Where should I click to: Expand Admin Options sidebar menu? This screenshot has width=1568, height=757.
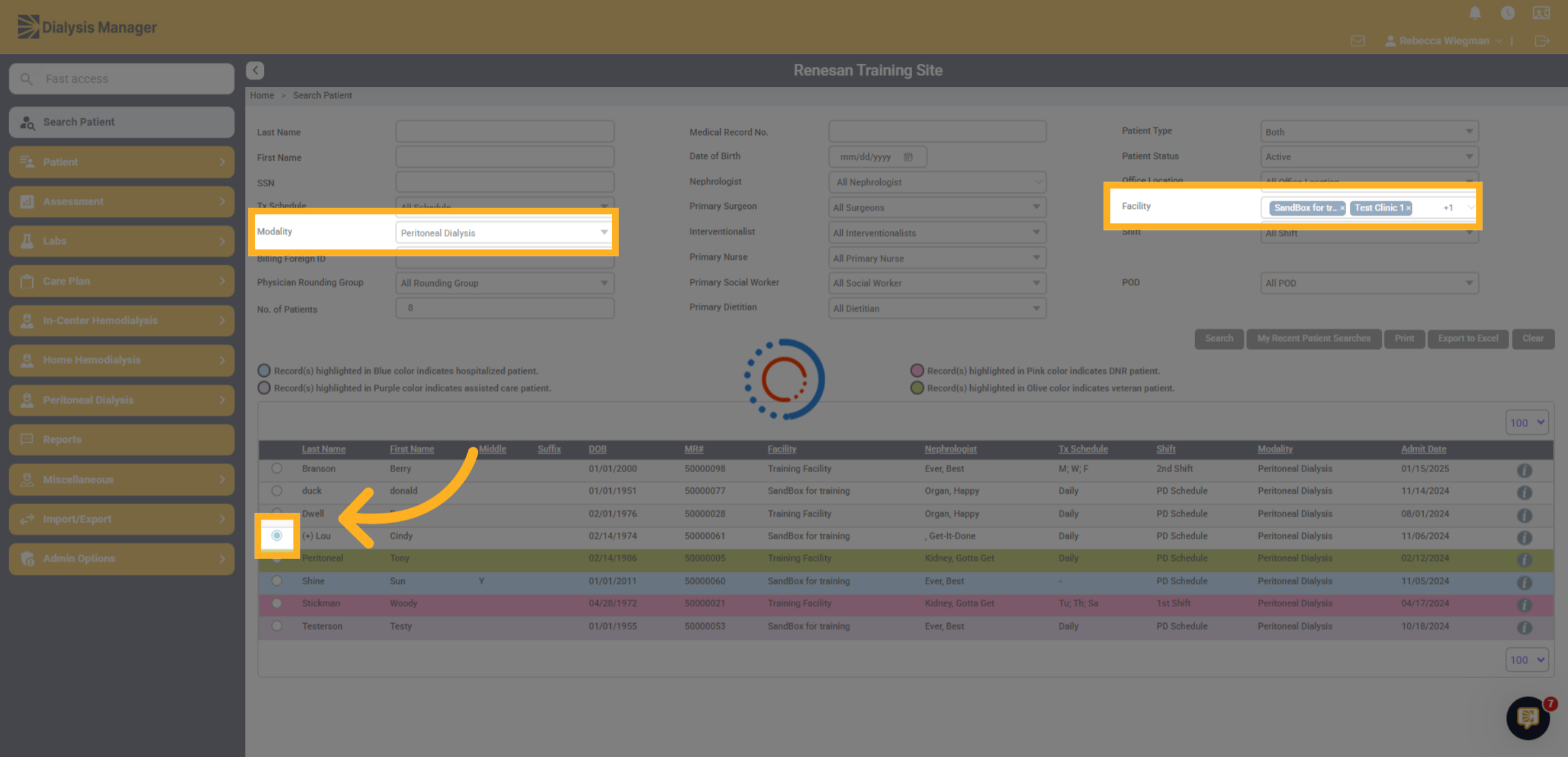coord(122,558)
